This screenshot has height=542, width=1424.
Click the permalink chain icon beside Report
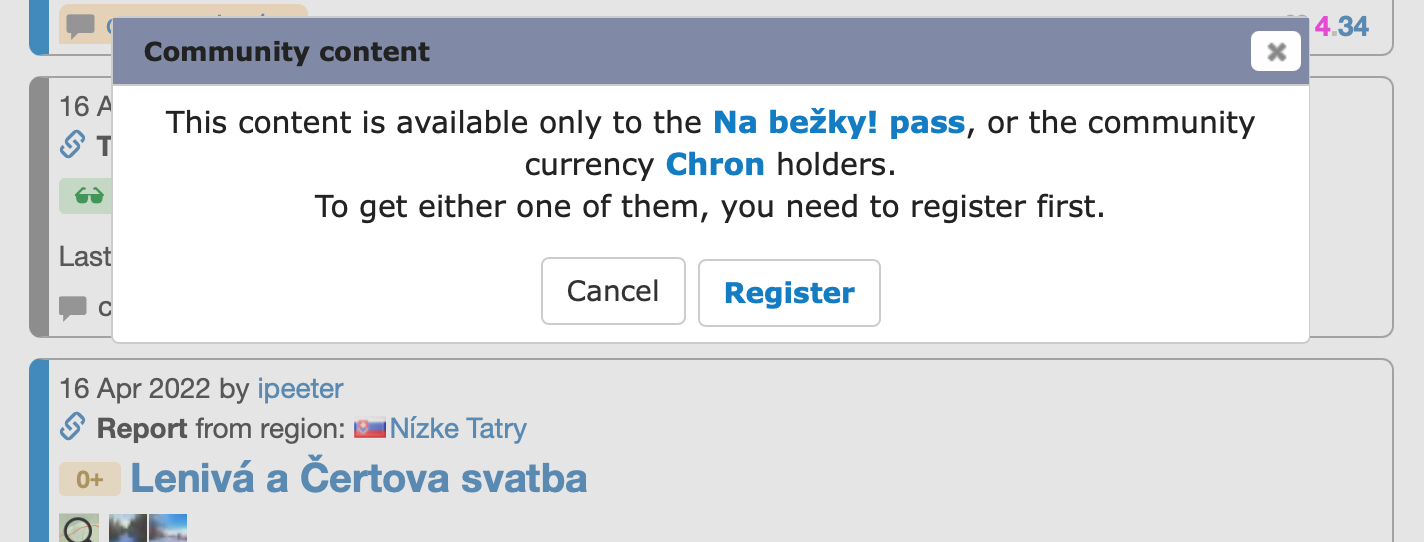[x=73, y=429]
